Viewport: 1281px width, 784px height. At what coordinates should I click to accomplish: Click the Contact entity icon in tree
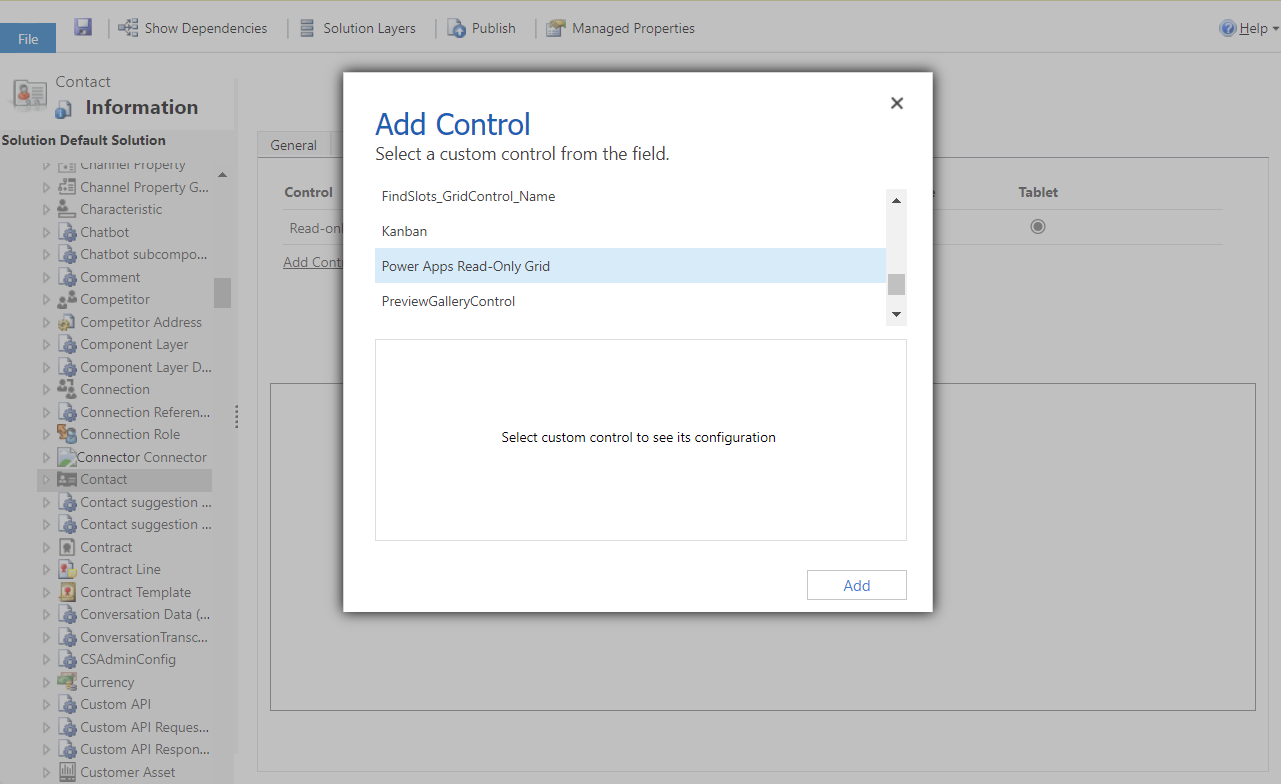[67, 479]
